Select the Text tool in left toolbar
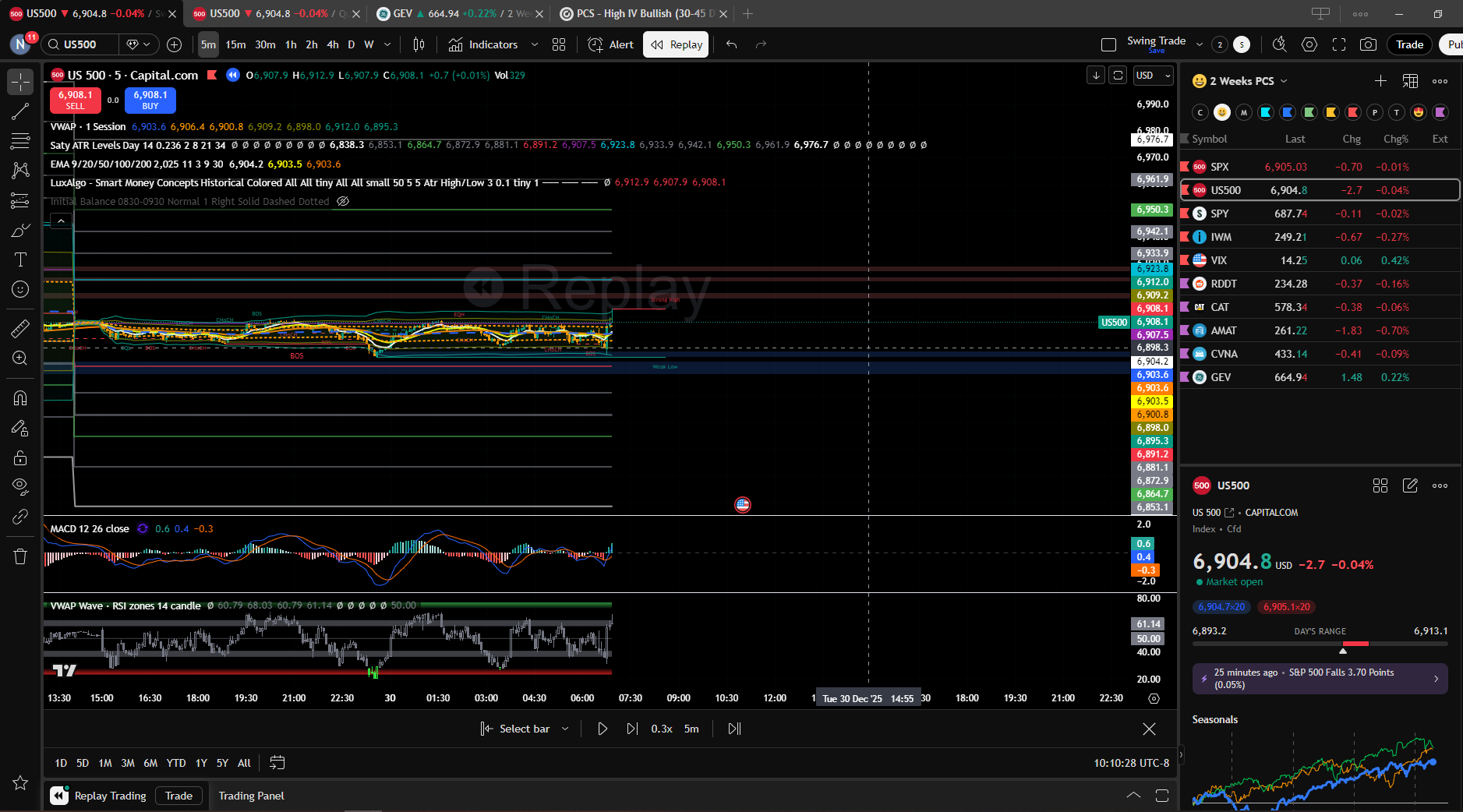 click(x=20, y=259)
